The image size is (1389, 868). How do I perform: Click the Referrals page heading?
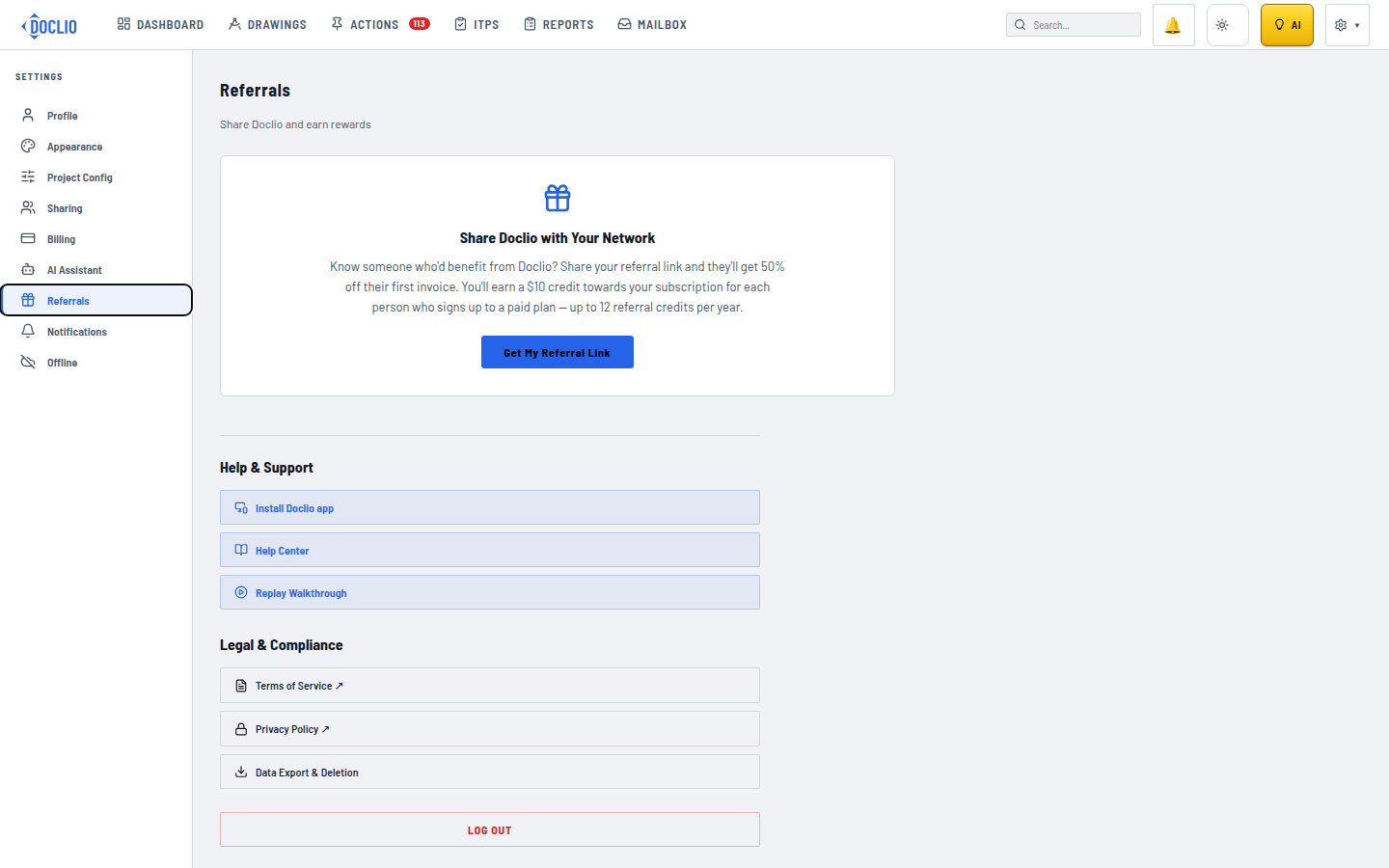click(255, 91)
